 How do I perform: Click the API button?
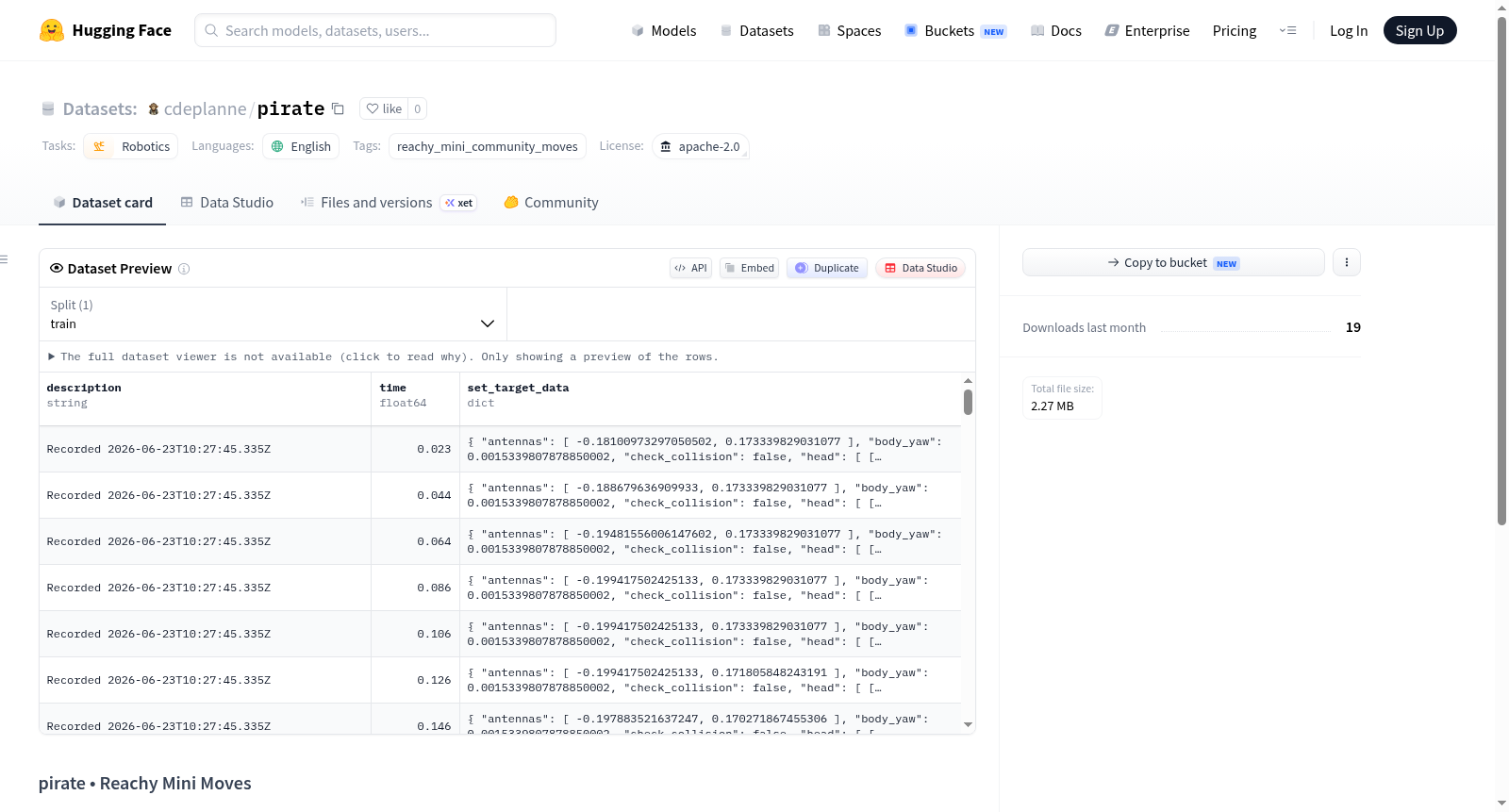tap(690, 268)
